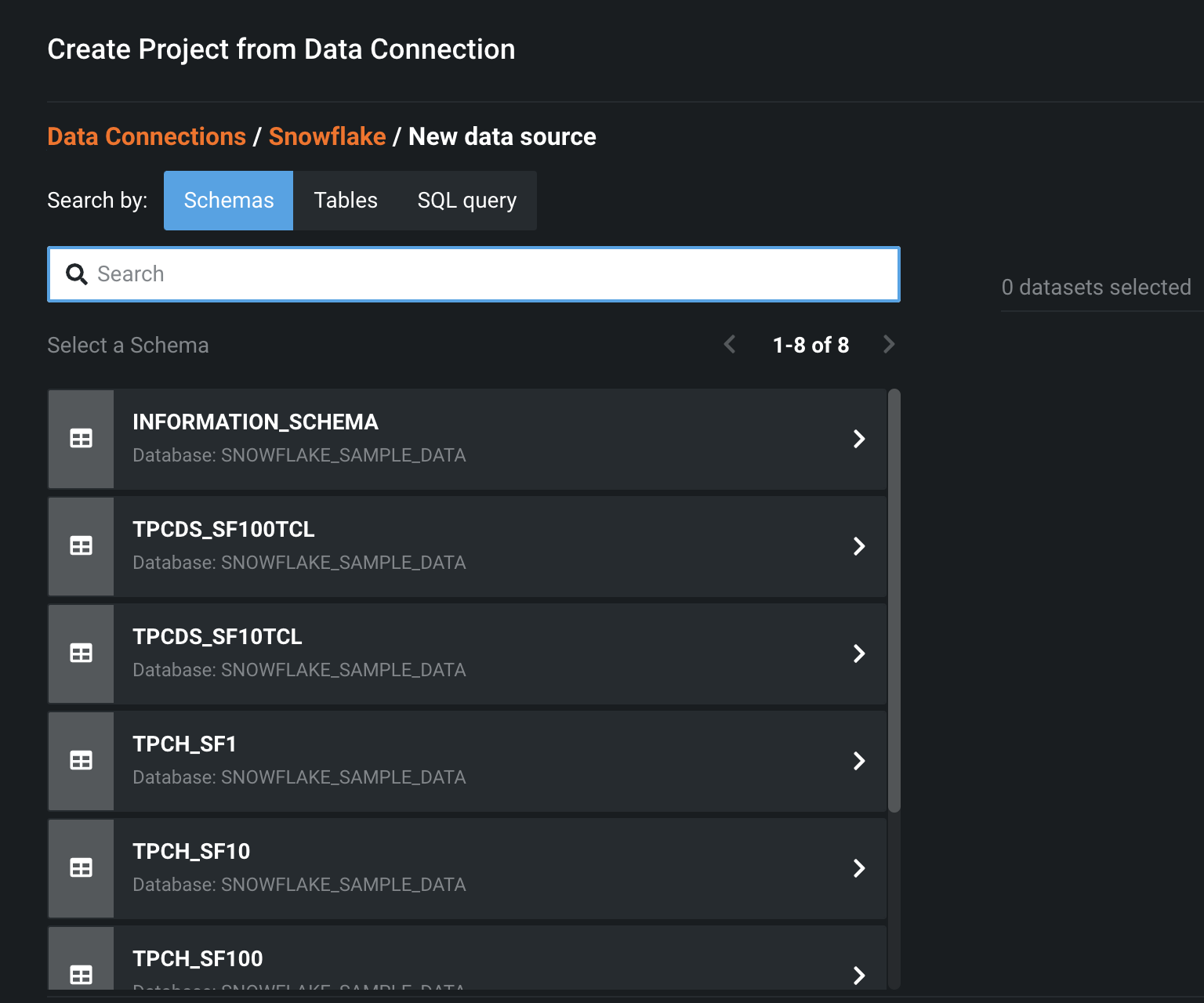Expand the INFORMATION_SCHEMA row chevron
Image resolution: width=1204 pixels, height=1003 pixels.
[x=859, y=439]
